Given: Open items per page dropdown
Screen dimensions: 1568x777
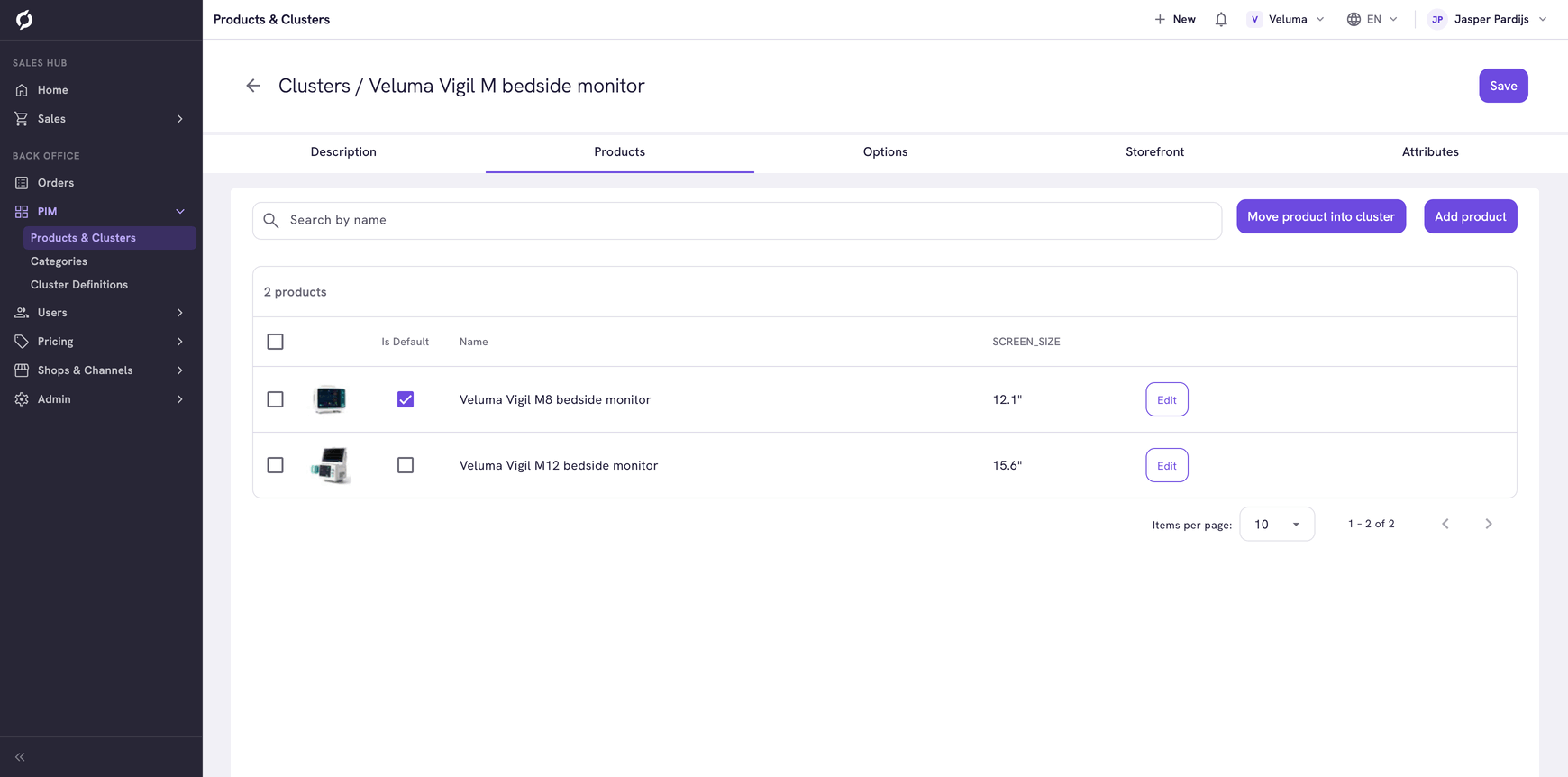Looking at the screenshot, I should coord(1277,524).
